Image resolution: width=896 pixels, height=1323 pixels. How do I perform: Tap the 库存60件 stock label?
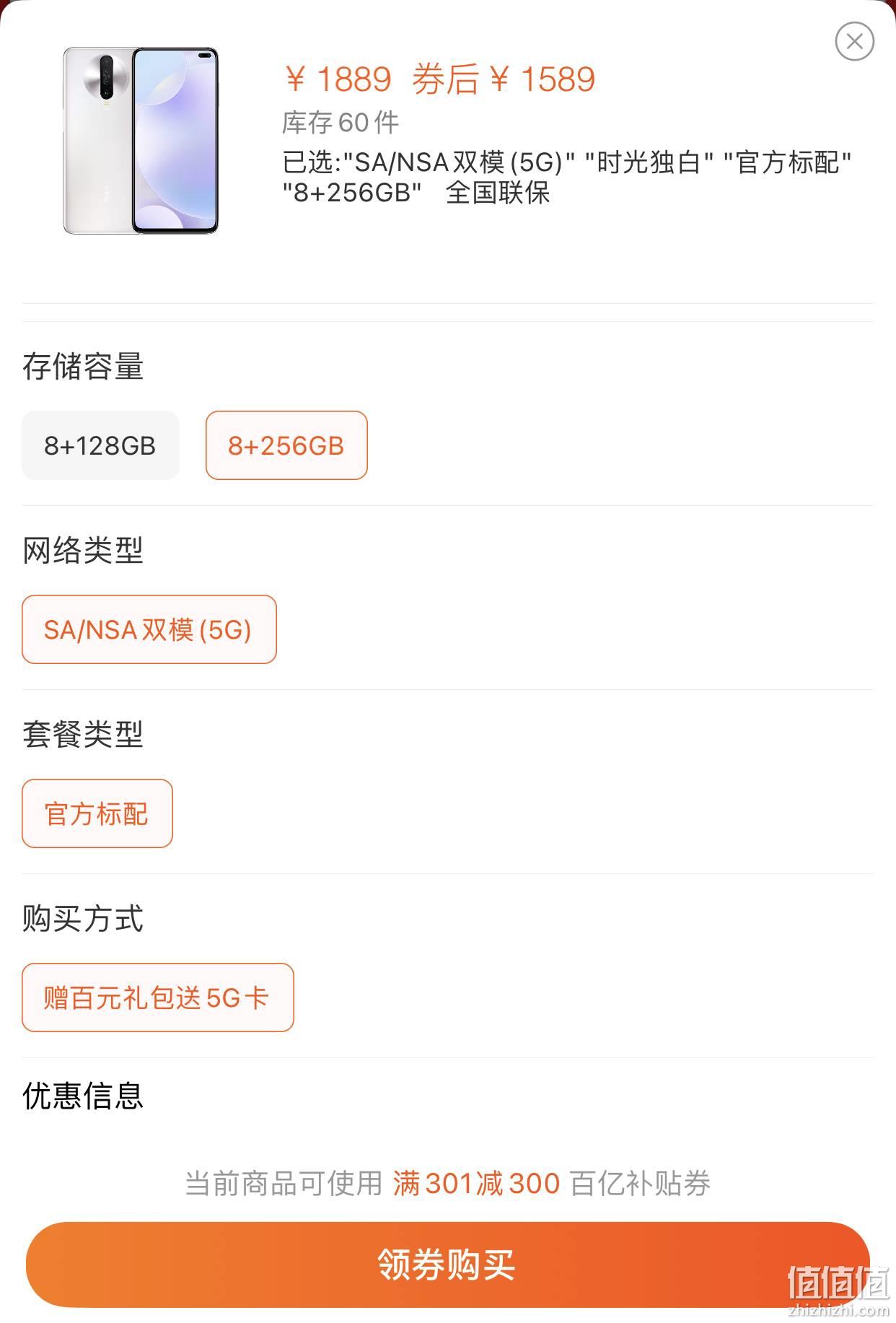tap(341, 123)
